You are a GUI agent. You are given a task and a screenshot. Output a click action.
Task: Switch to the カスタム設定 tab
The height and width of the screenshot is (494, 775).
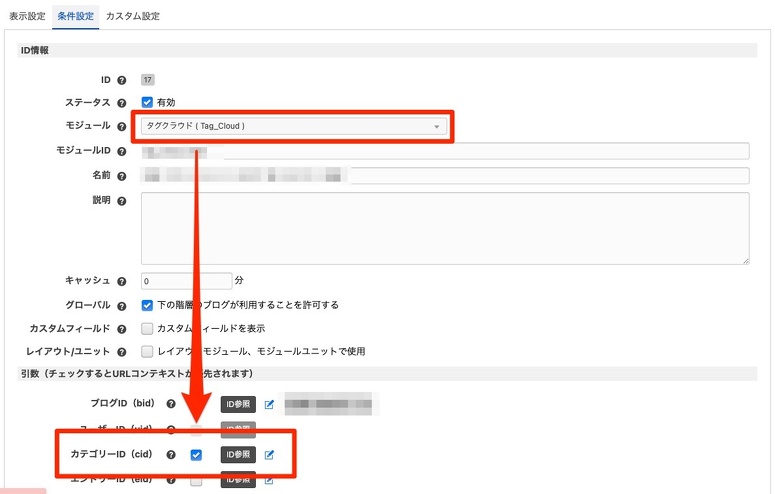point(132,16)
